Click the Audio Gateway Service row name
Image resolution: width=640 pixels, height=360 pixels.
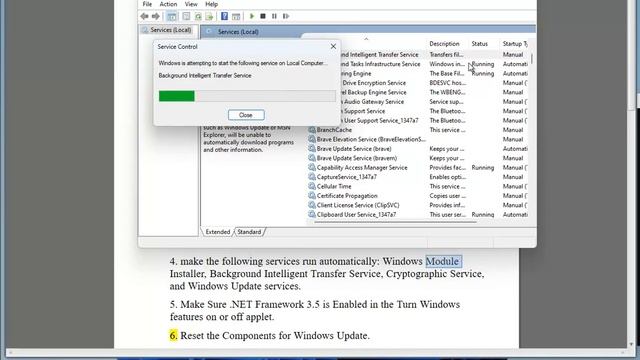(373, 101)
